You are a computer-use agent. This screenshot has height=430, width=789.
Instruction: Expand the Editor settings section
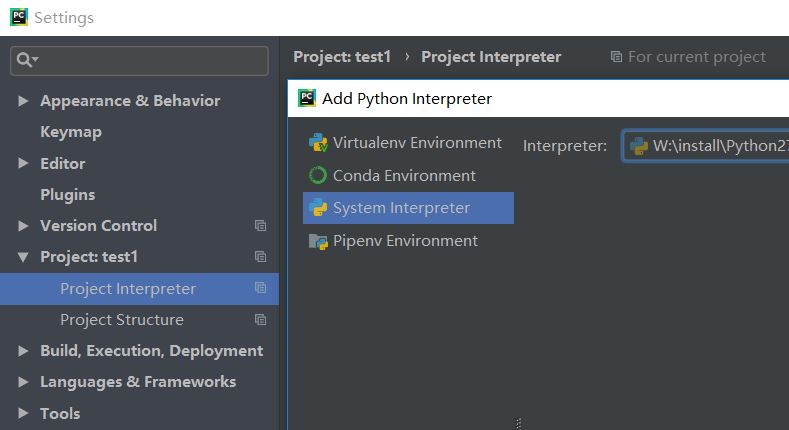click(23, 164)
